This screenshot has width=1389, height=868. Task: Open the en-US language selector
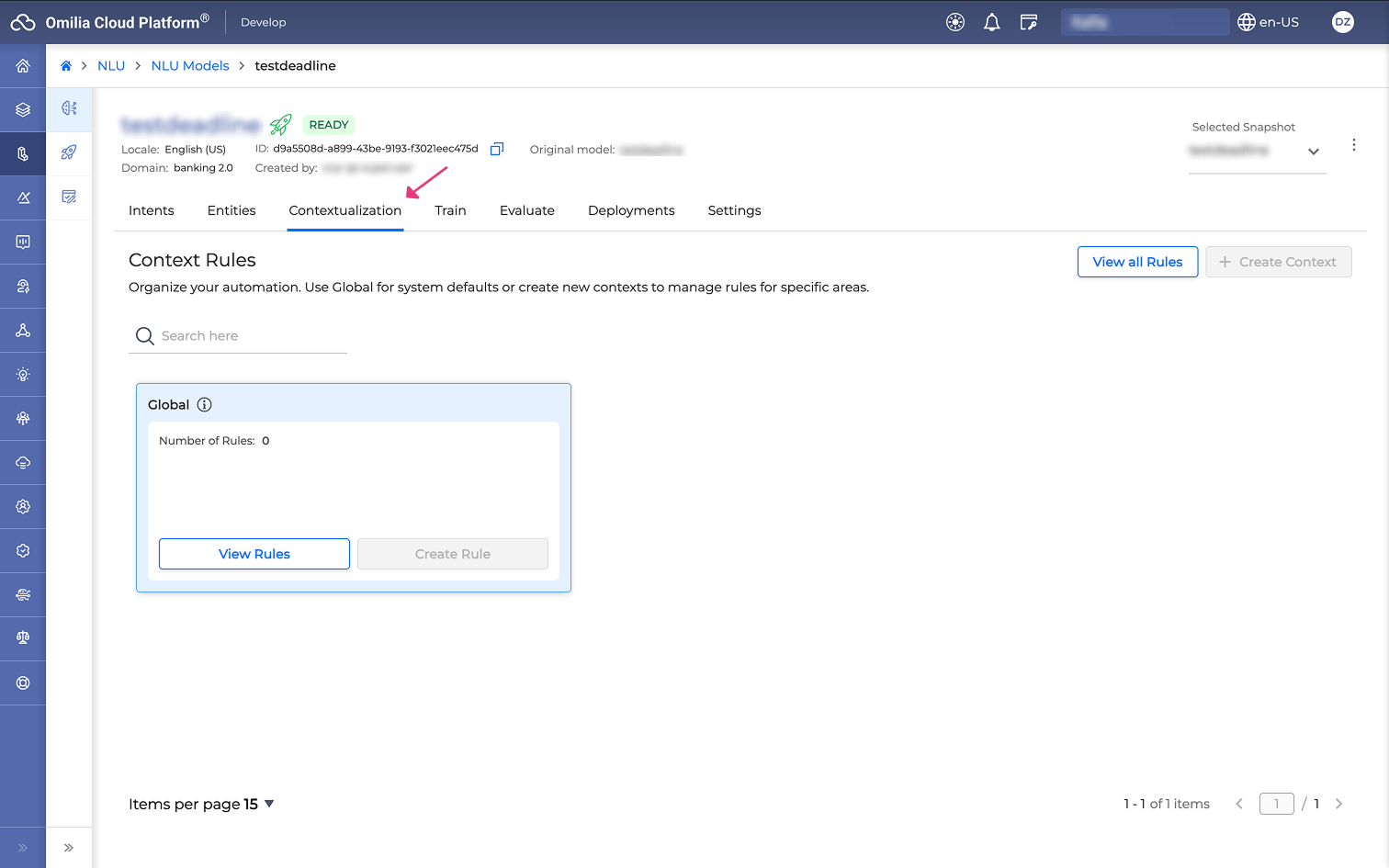(x=1269, y=22)
